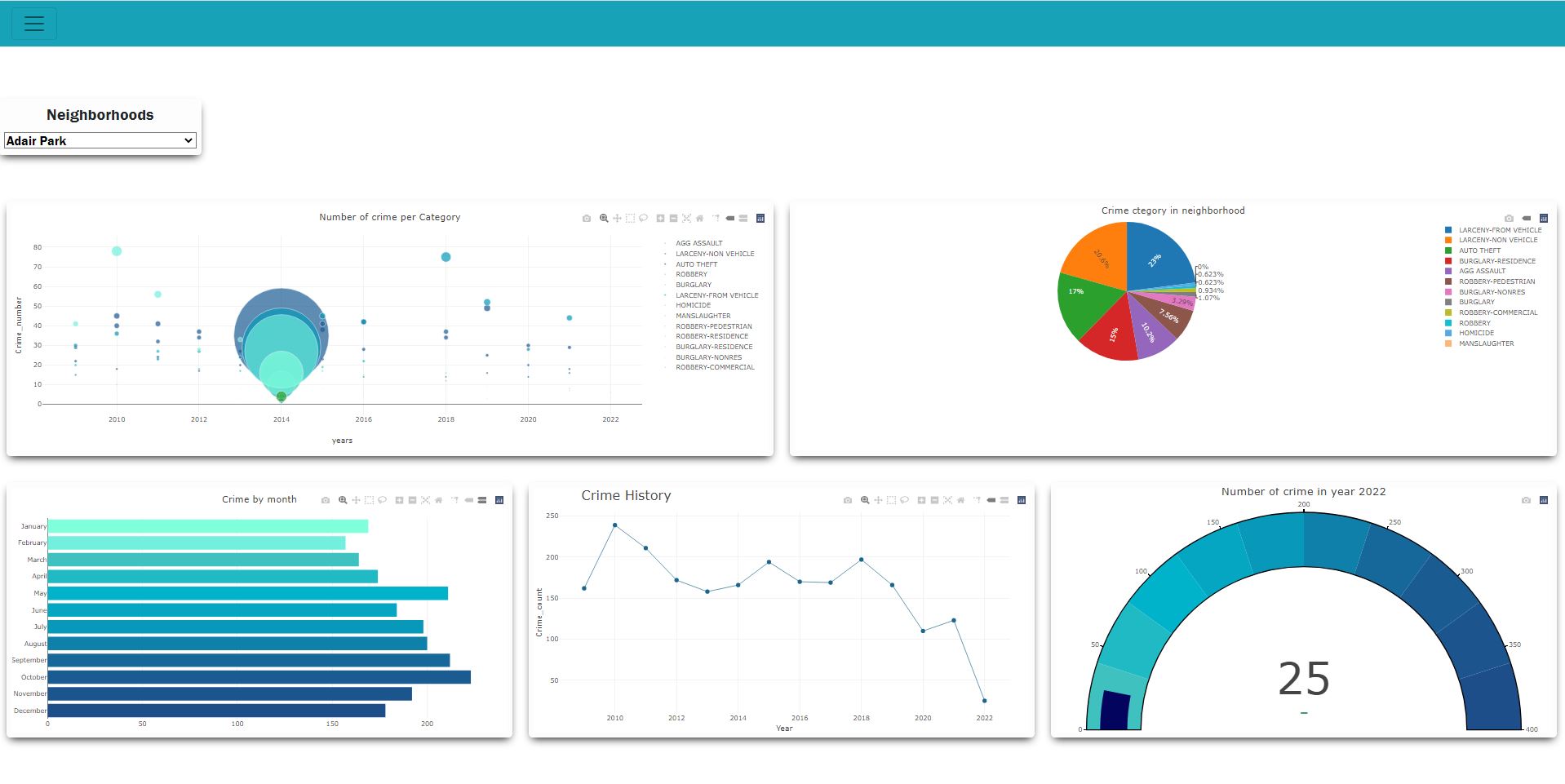Hide AGG ASSAULT slice via pie legend label
1565x784 pixels.
click(1482, 271)
